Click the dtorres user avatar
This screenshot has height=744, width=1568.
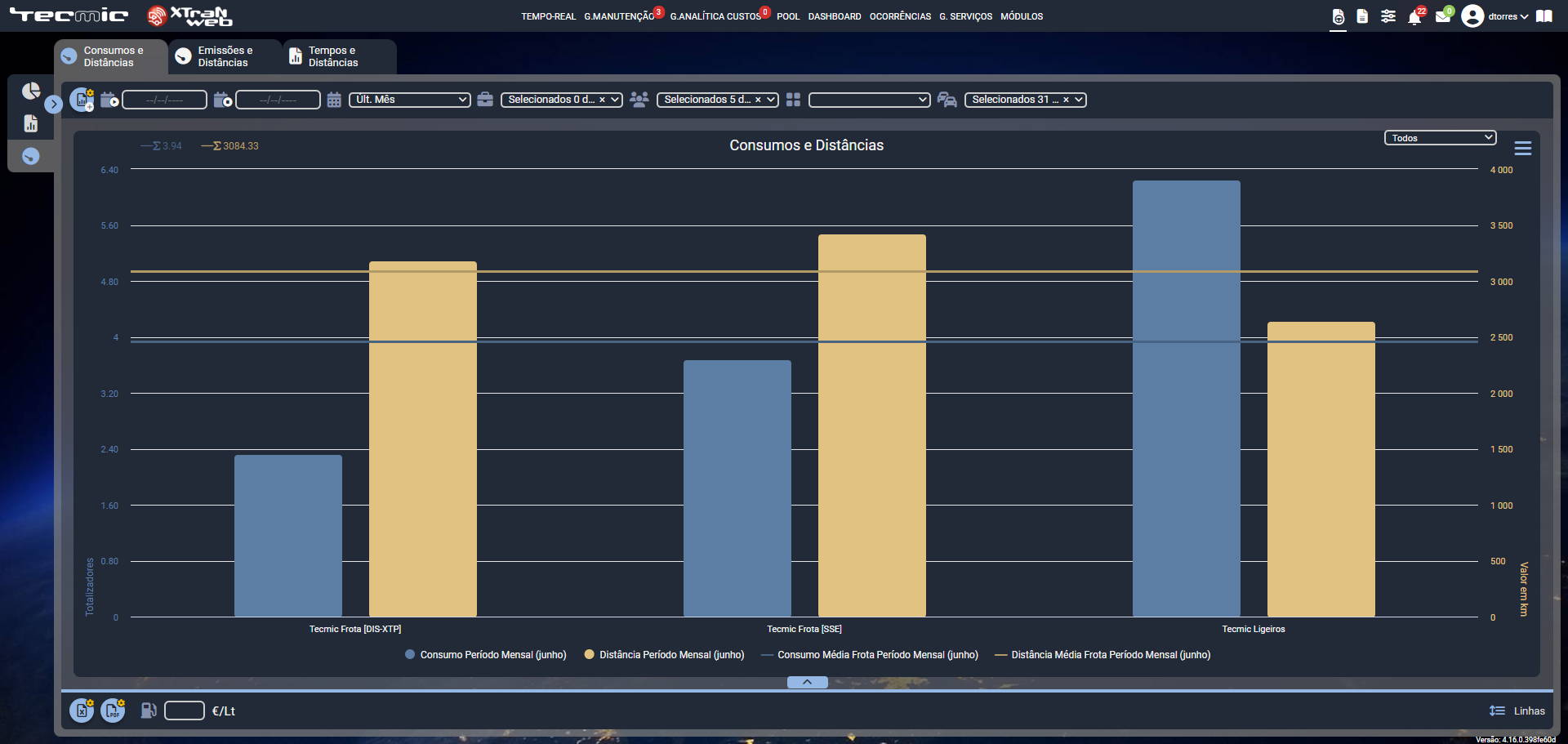[1472, 16]
